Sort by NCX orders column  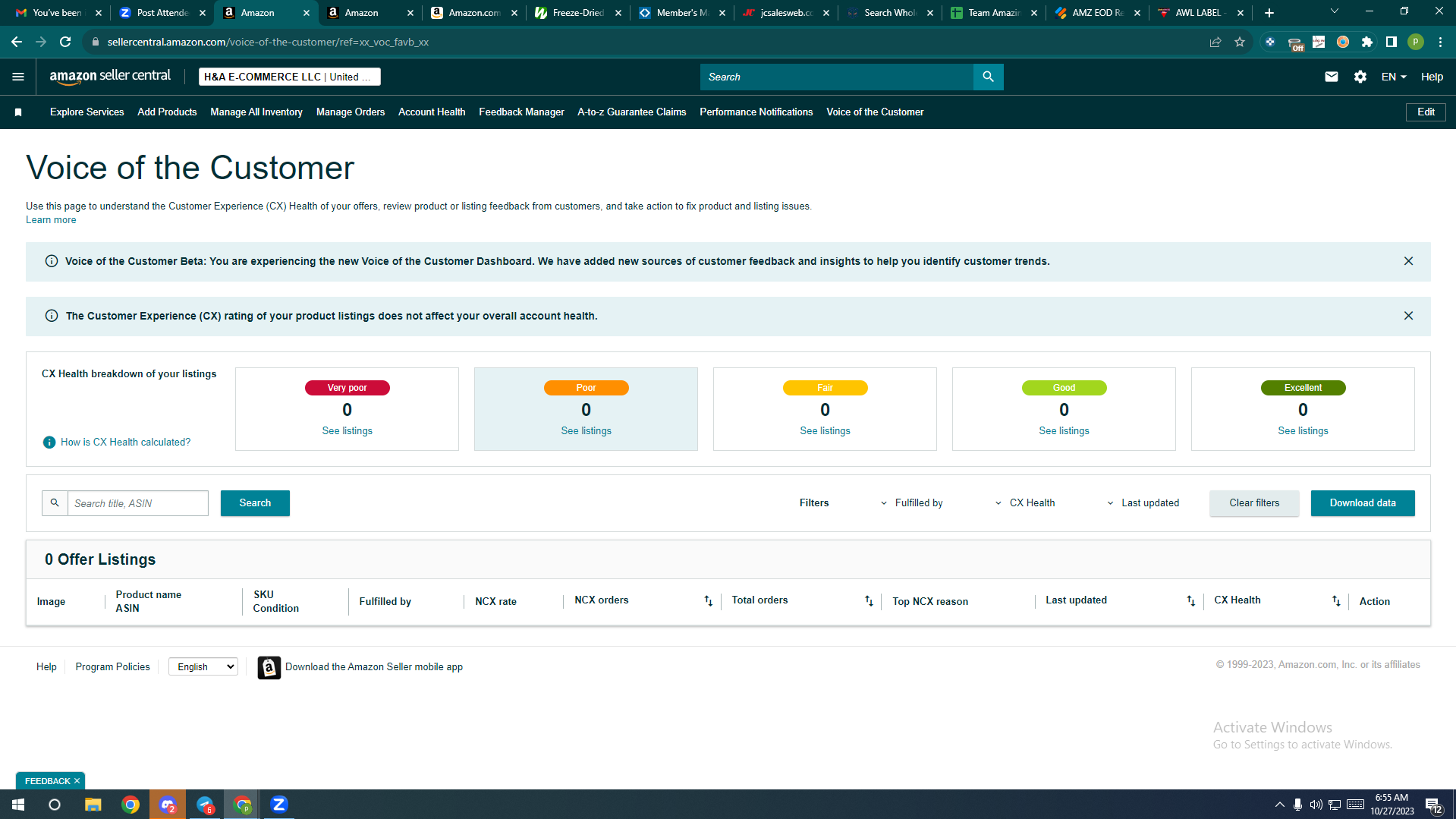708,601
